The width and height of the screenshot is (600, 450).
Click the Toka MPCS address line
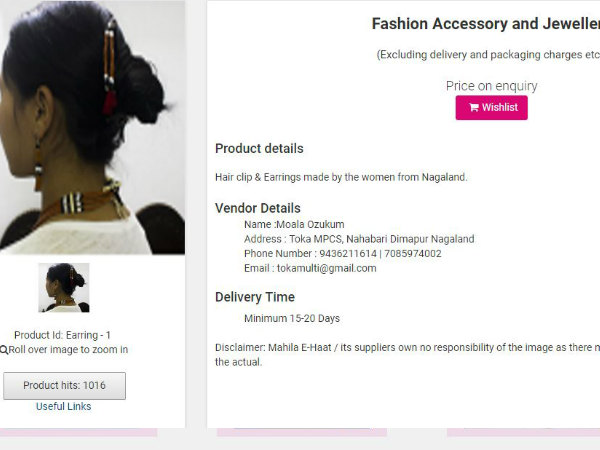click(359, 239)
